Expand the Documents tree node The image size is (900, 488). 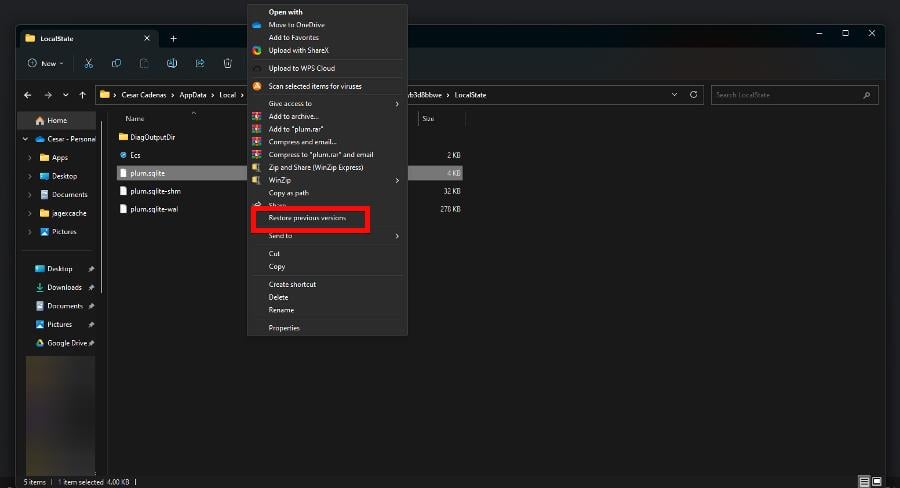tap(30, 195)
